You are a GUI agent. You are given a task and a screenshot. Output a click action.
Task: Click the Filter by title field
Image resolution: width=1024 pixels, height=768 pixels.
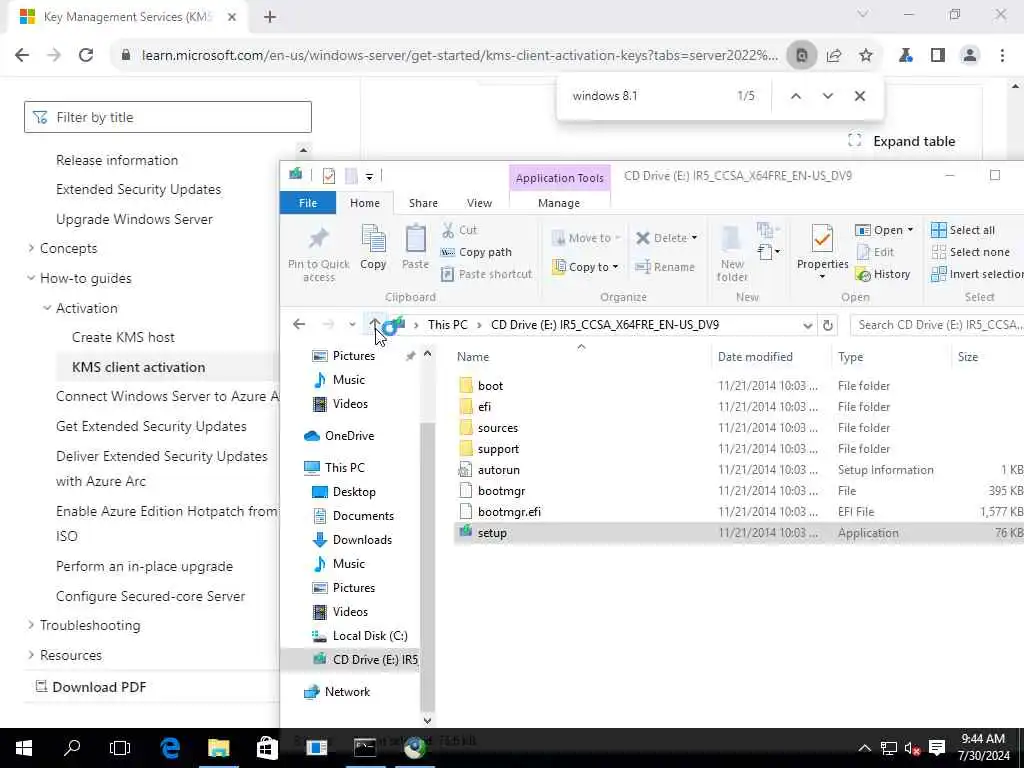pos(168,117)
